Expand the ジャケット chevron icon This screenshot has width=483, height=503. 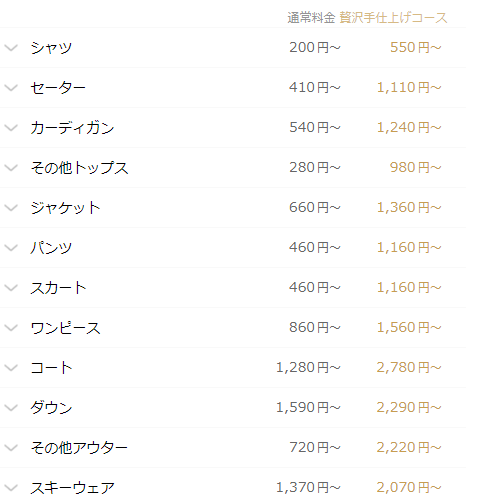click(11, 208)
